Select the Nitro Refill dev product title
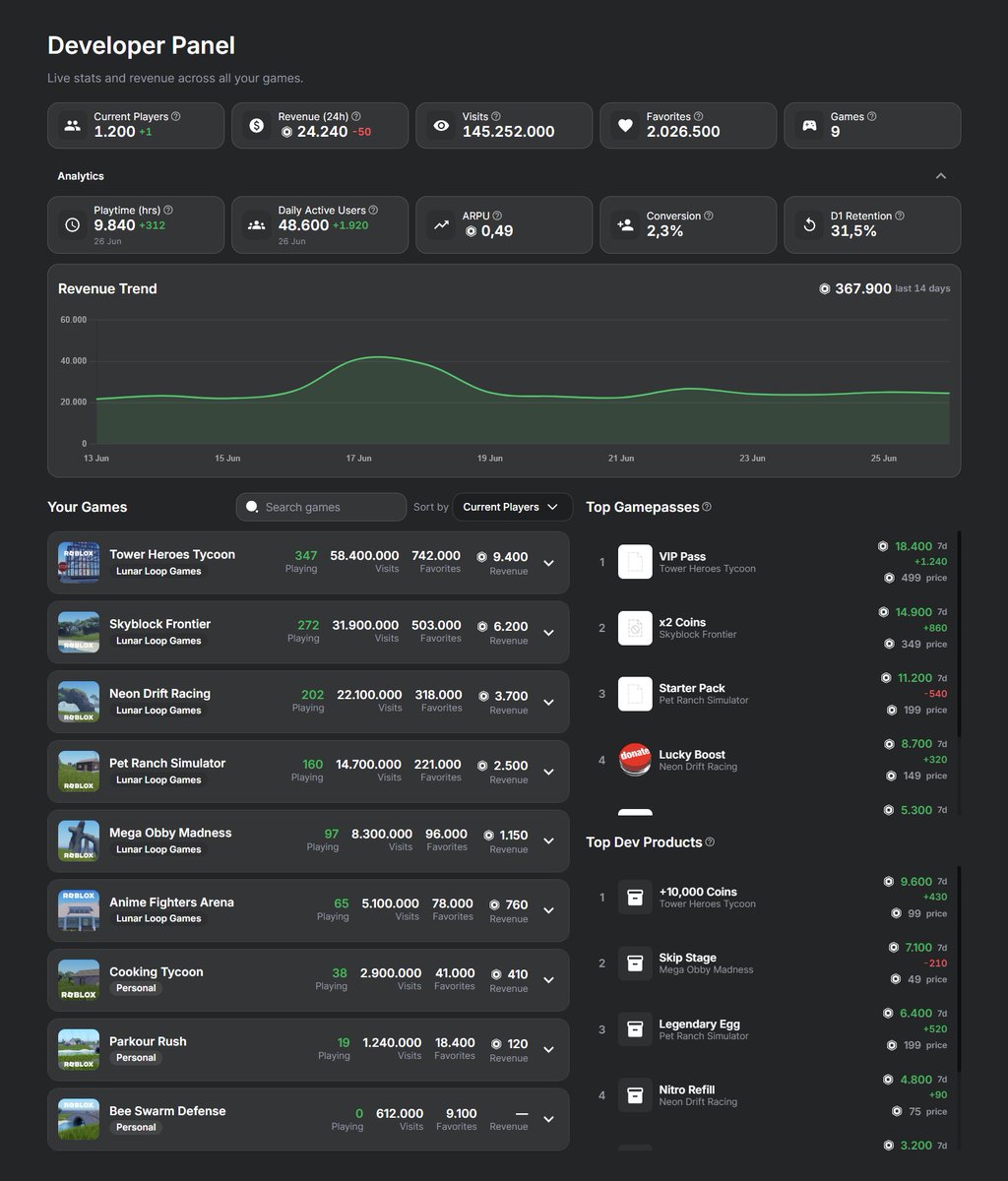This screenshot has height=1181, width=1008. [686, 1089]
